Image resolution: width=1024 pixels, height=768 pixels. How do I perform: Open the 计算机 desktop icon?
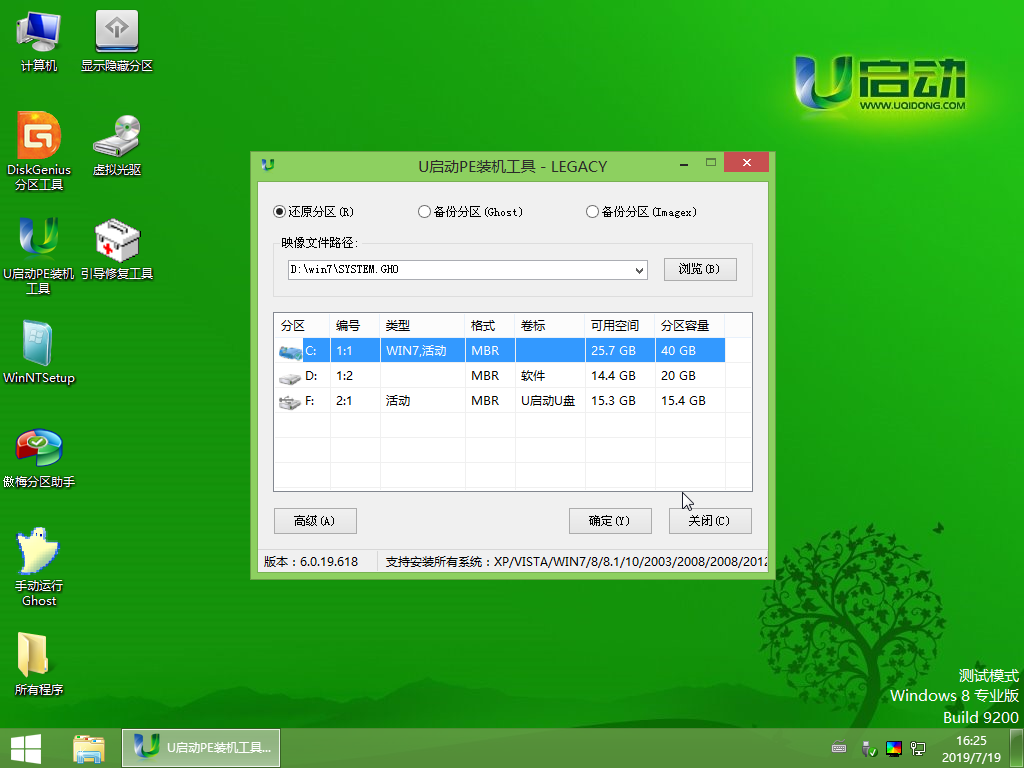click(x=39, y=40)
